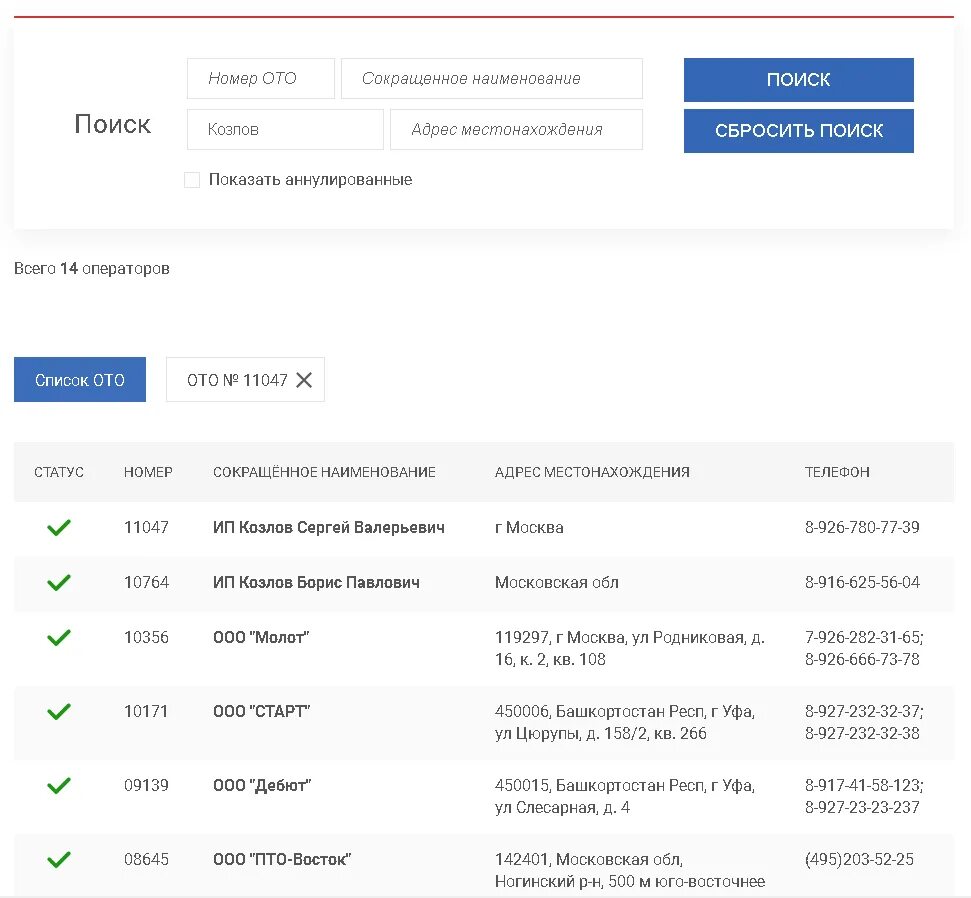
Task: Open the ОТО № 11047 tab
Action: pos(237,380)
